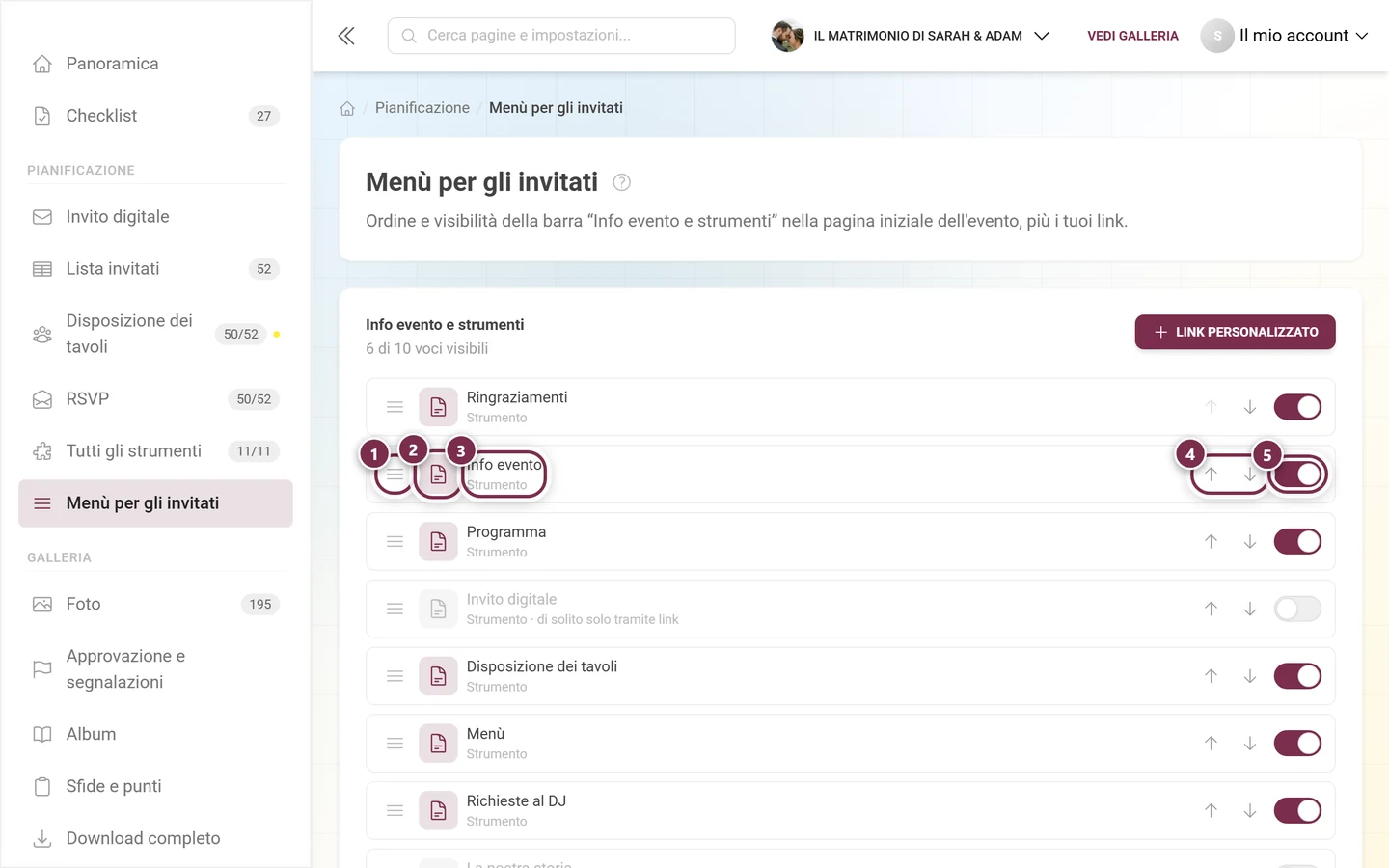Focus the Cerca pagine e impostazioni search field

click(x=561, y=36)
